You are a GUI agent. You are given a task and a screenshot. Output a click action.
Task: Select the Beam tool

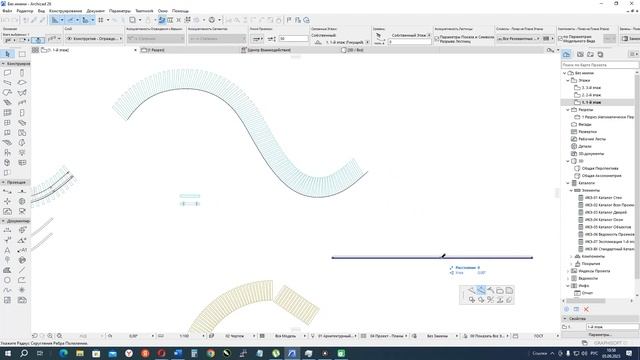click(x=7, y=82)
